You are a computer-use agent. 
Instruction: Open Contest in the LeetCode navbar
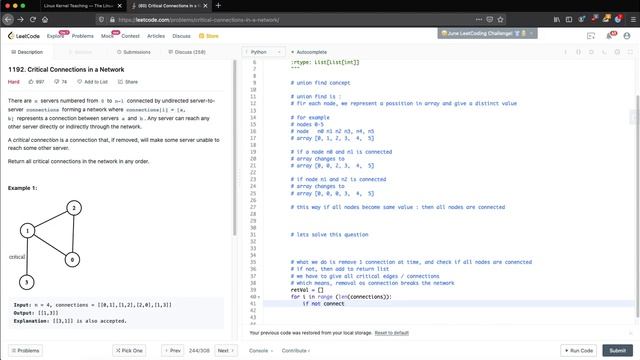(x=130, y=36)
